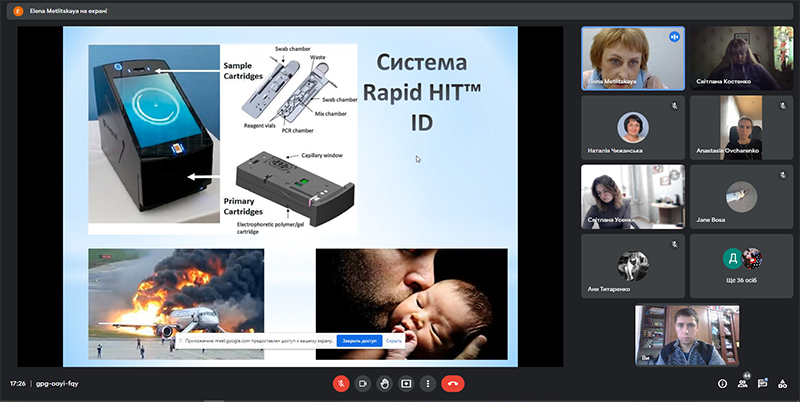Click the 'Система Rapid HIT™ ID' slide title

pos(421,92)
